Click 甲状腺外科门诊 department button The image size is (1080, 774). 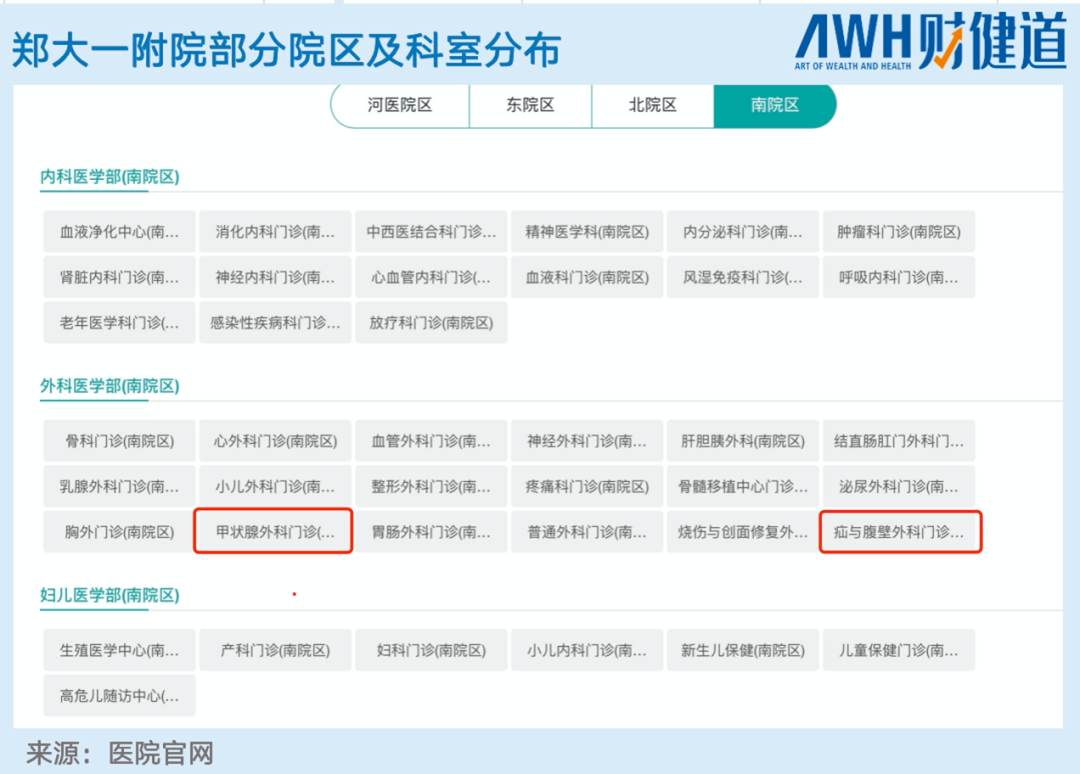275,532
